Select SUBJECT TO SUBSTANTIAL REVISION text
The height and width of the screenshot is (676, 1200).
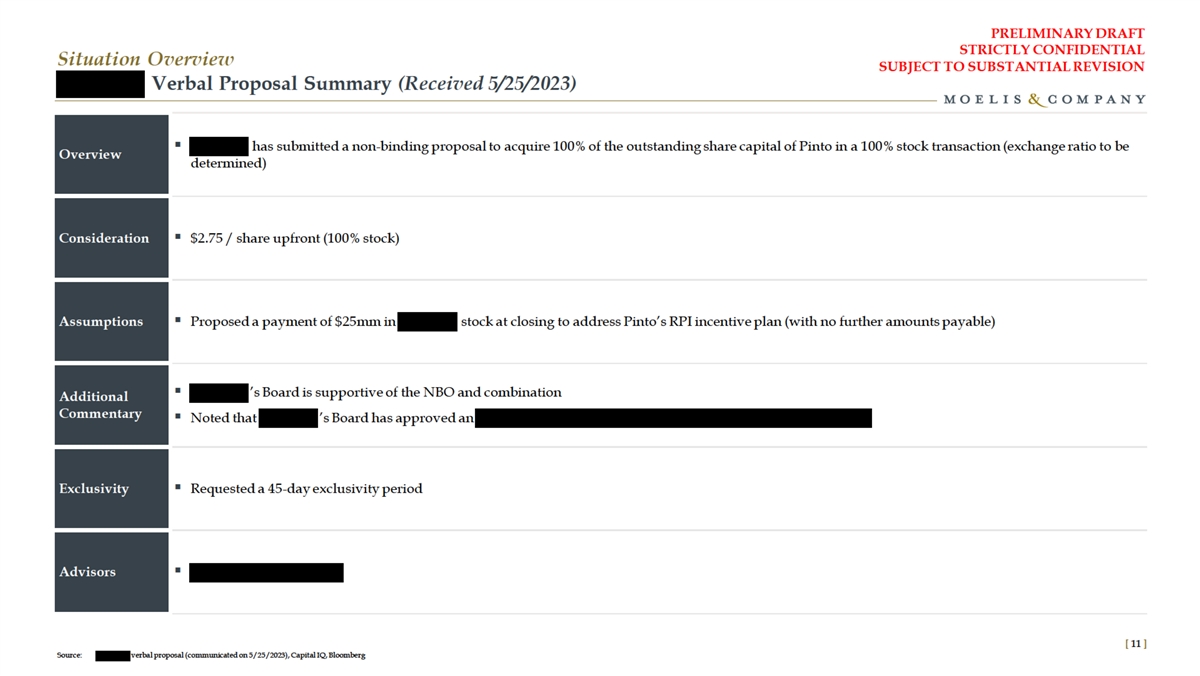(x=1011, y=67)
